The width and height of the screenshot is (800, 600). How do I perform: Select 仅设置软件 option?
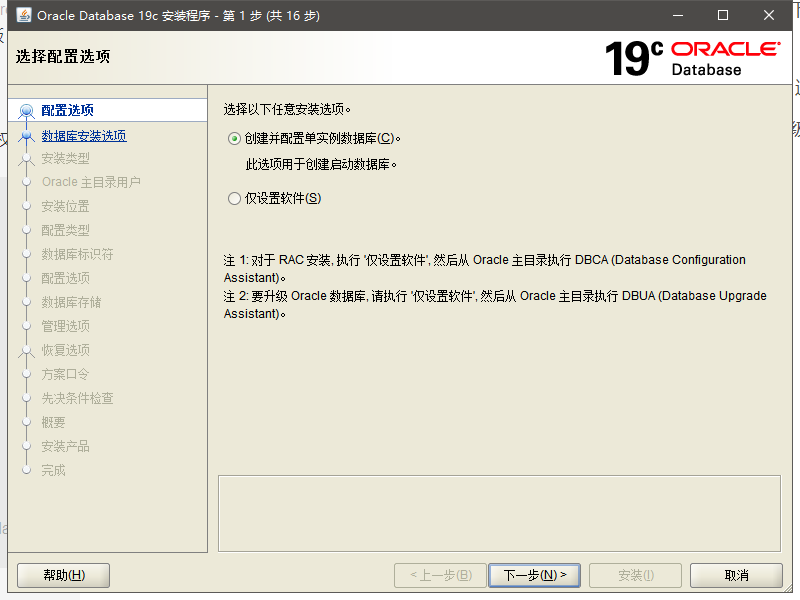coord(233,198)
